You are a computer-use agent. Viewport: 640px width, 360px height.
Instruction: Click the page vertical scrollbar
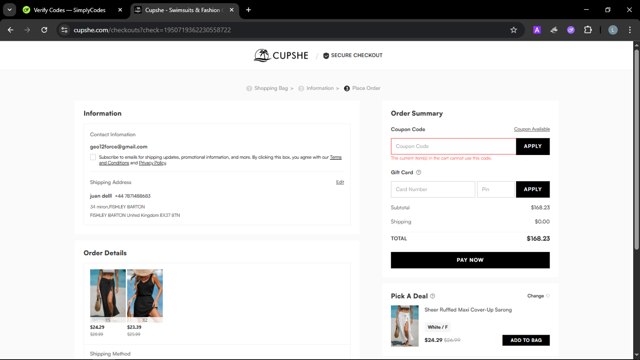[x=636, y=148]
